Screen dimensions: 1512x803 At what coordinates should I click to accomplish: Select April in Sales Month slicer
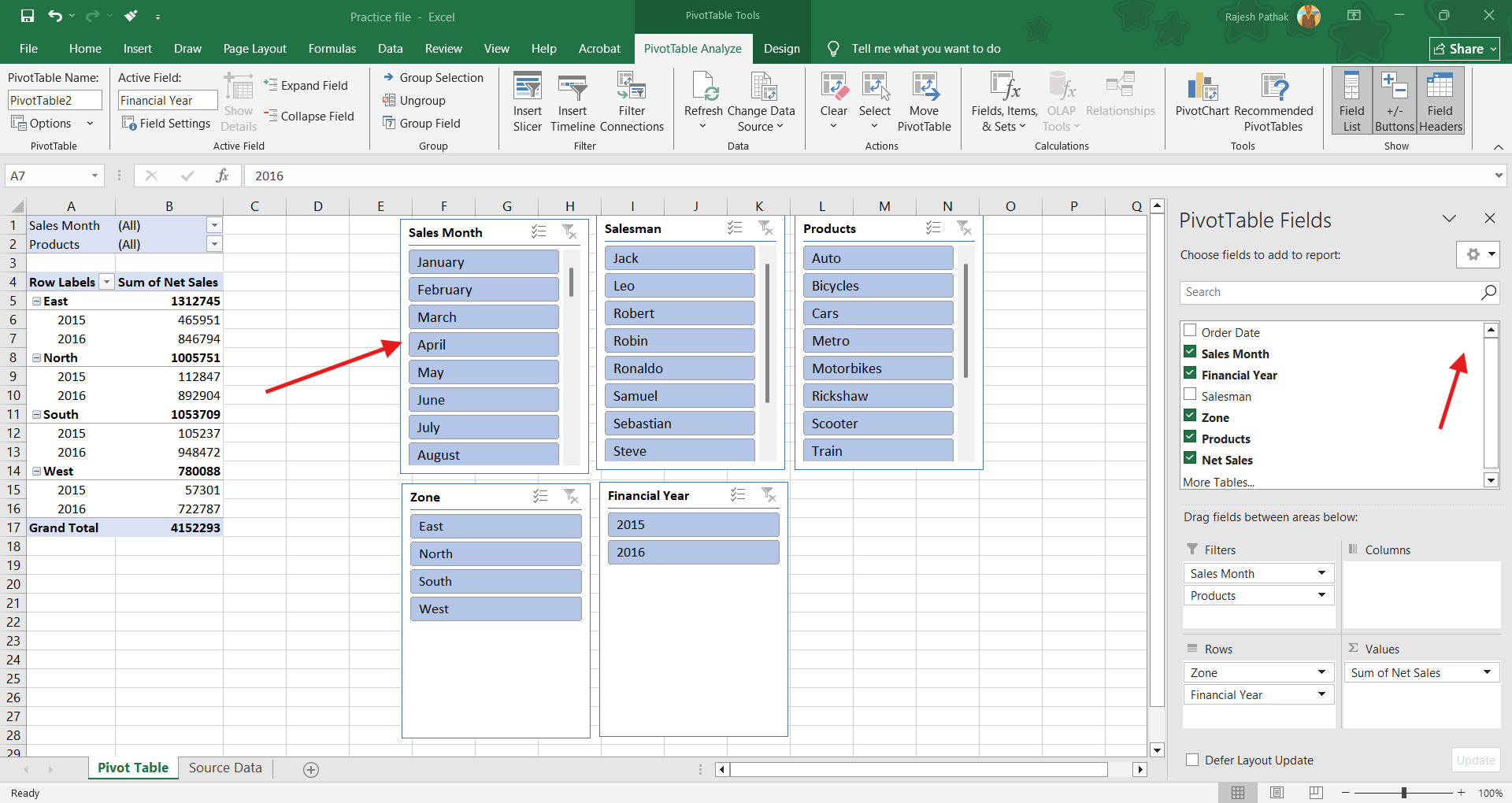point(484,345)
